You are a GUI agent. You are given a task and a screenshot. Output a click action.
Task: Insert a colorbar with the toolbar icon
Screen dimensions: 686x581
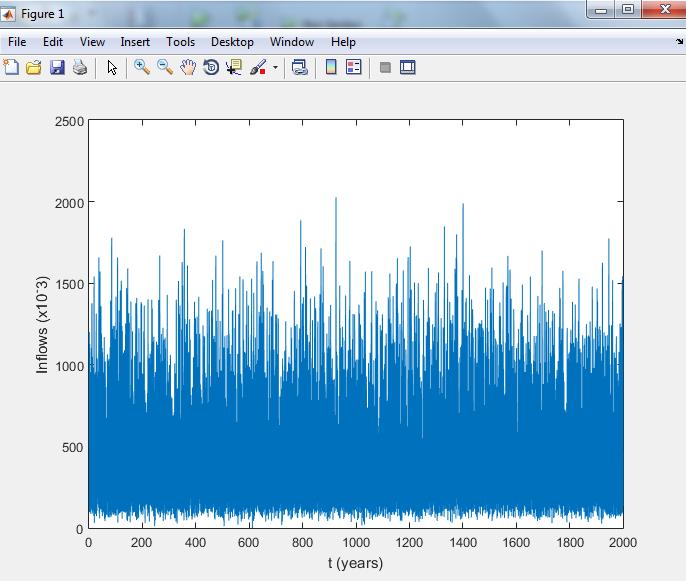tap(331, 67)
